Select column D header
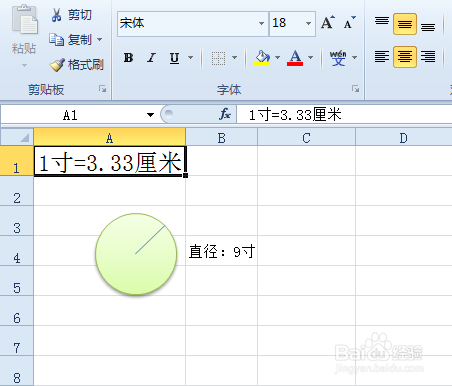This screenshot has width=452, height=386. pos(404,138)
